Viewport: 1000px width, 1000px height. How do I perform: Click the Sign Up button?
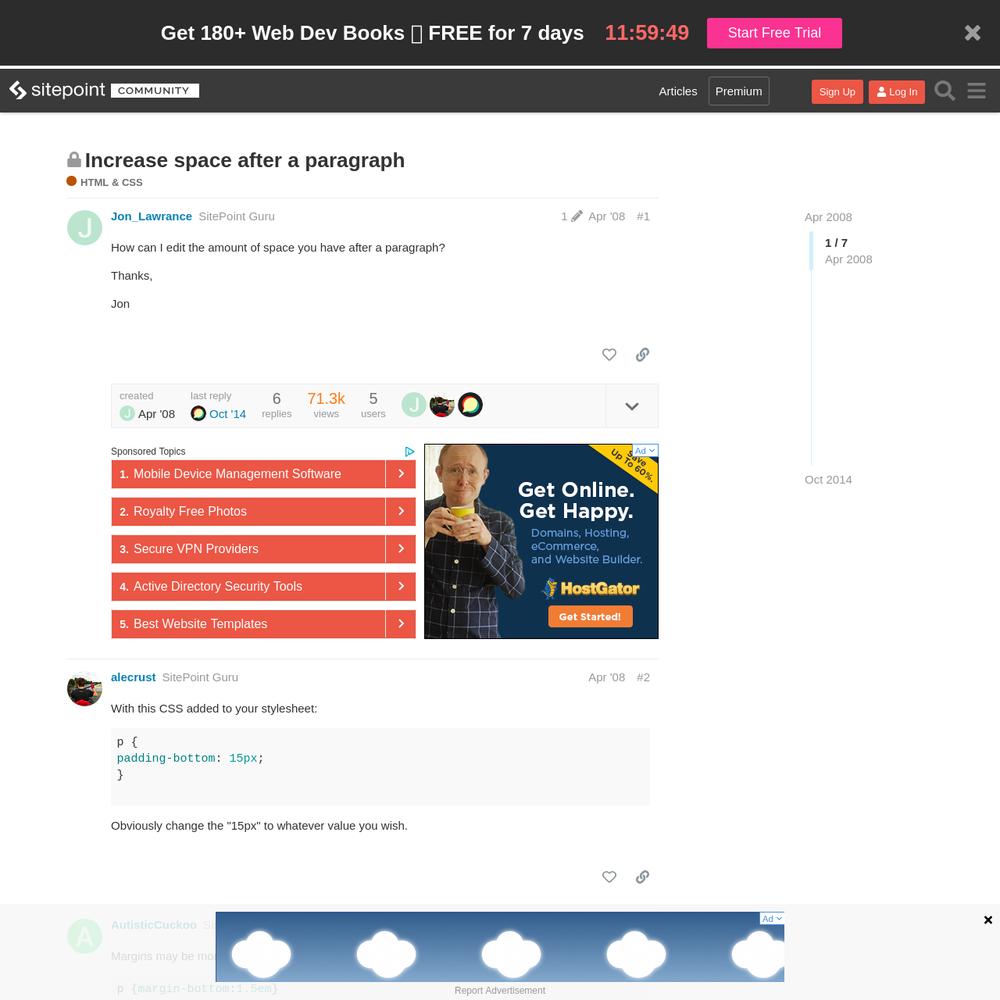[837, 92]
